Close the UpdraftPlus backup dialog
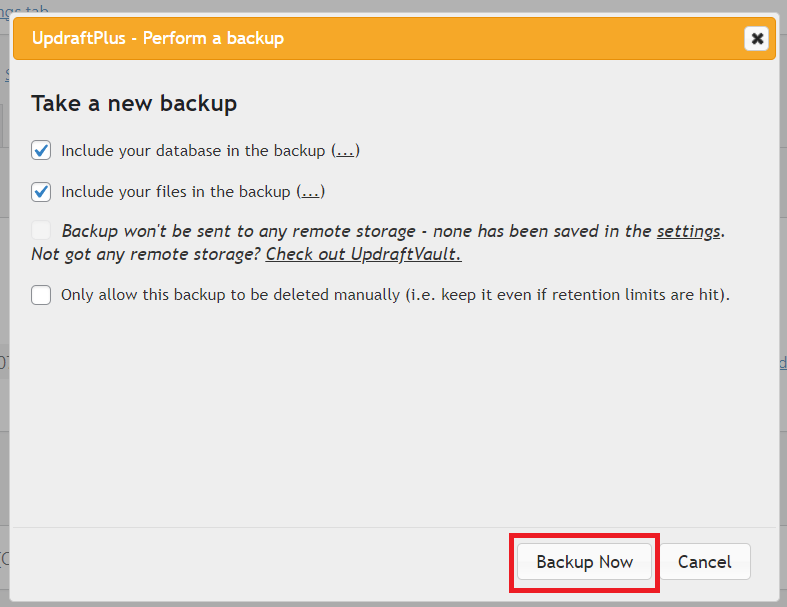The width and height of the screenshot is (787, 607). [757, 39]
